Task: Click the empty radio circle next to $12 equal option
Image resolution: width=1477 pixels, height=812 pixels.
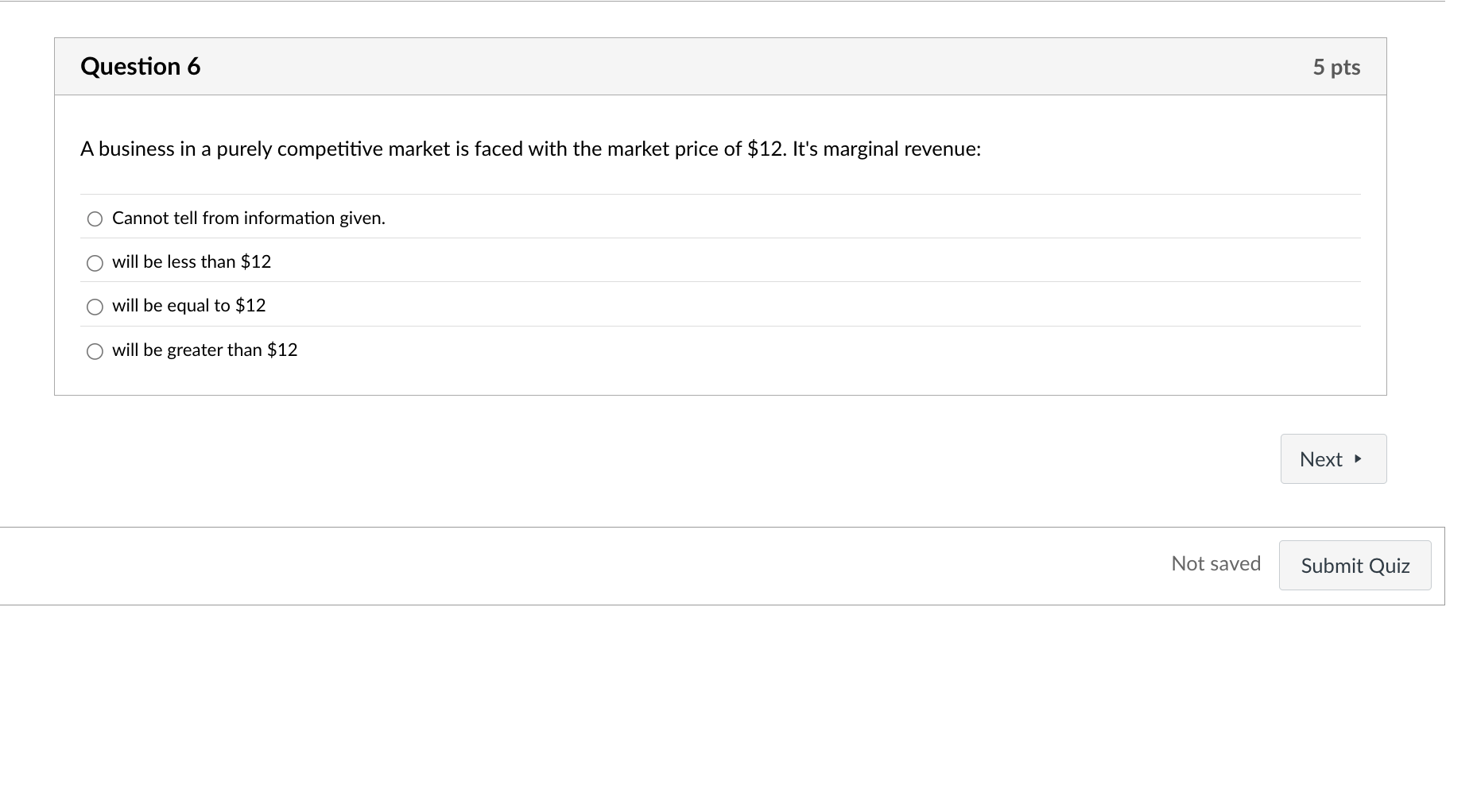Action: click(95, 306)
